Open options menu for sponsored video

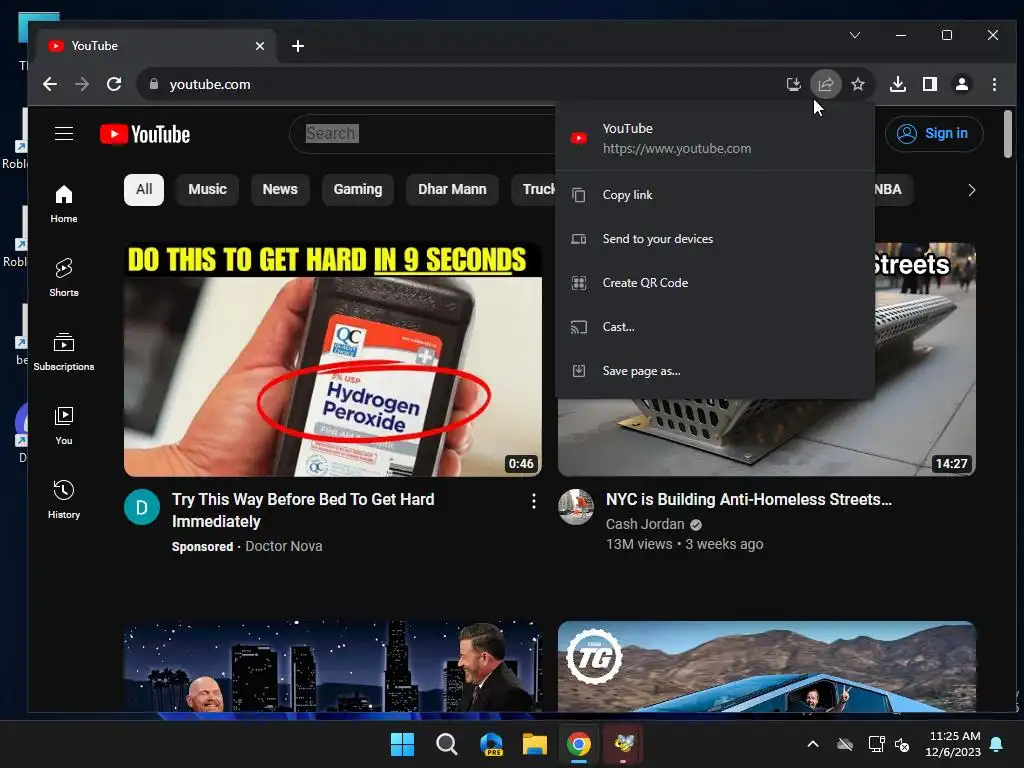coord(534,501)
